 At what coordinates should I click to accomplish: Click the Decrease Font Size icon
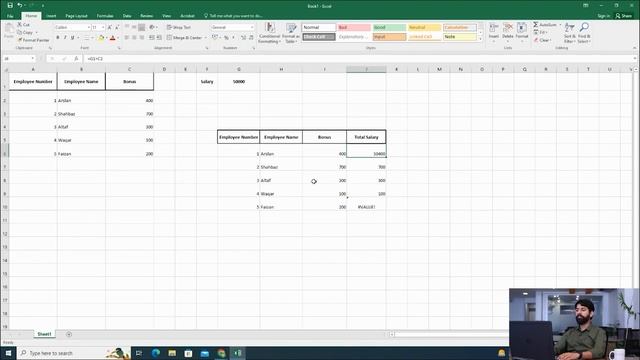[117, 27]
